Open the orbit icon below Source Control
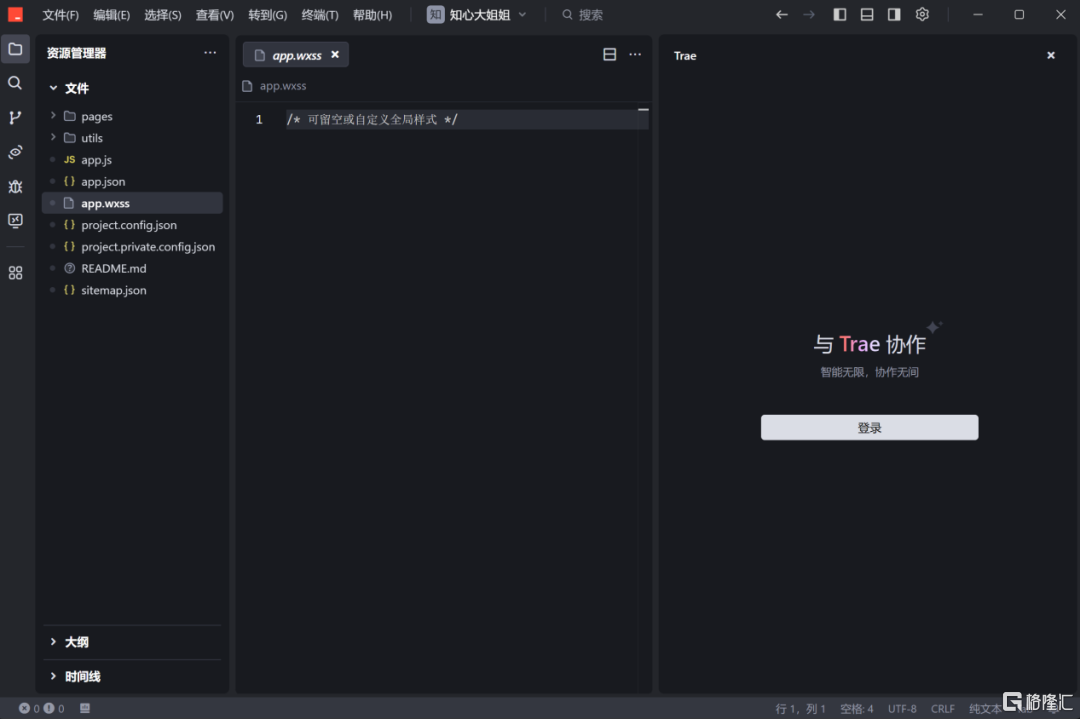Viewport: 1080px width, 719px height. pos(15,152)
